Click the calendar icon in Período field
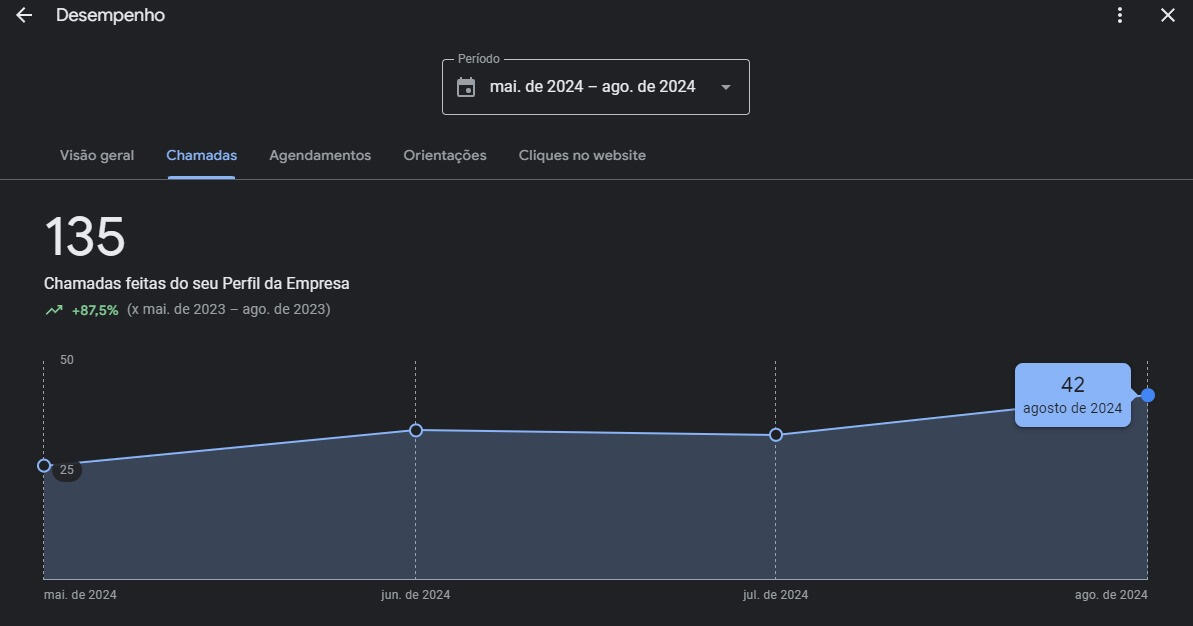 466,87
